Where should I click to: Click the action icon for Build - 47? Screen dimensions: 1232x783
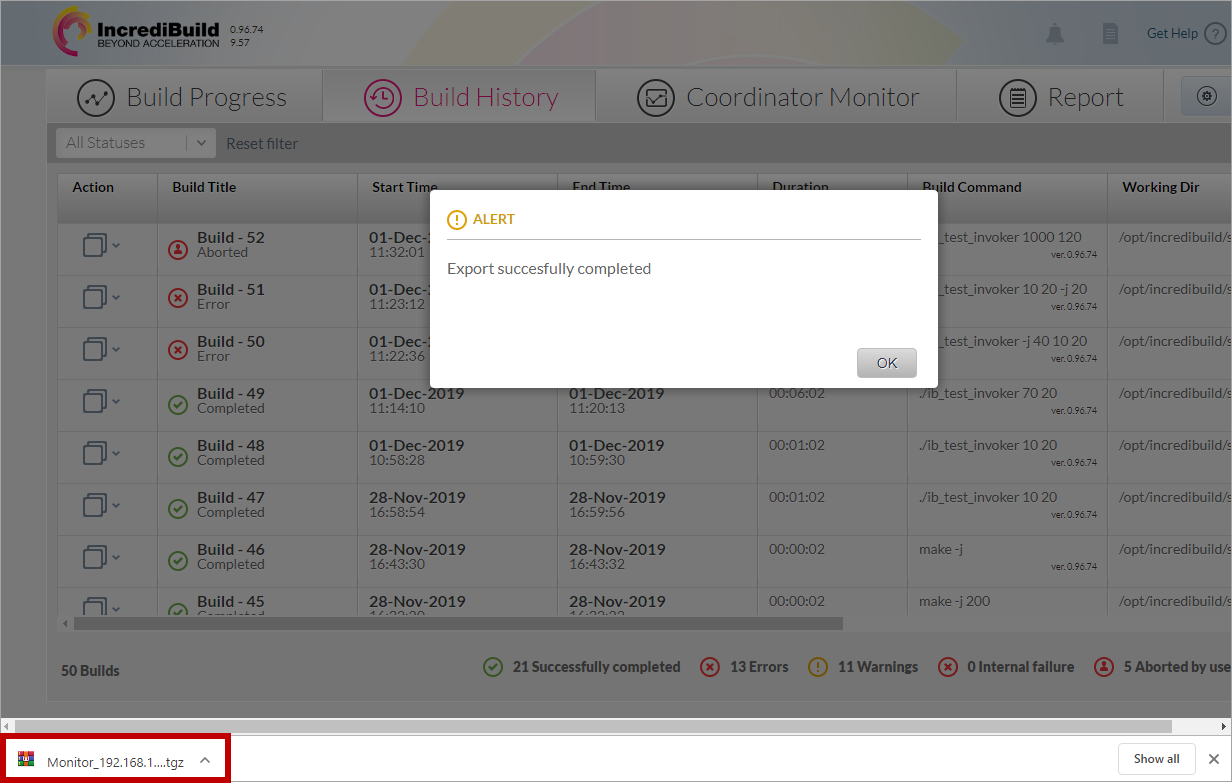click(x=95, y=505)
